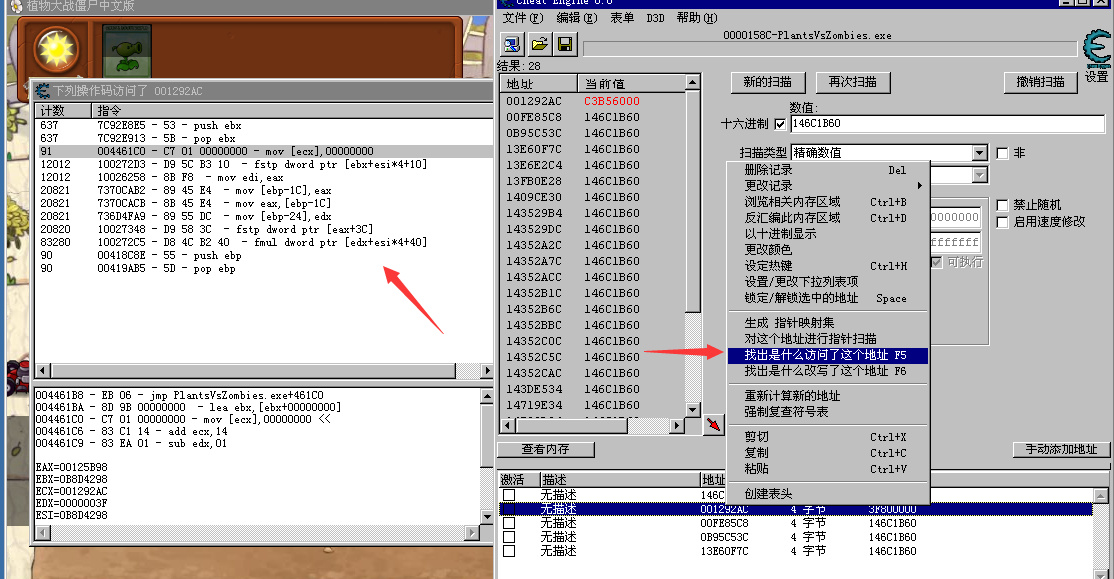Choose 更改颜色 menu item

(828, 249)
